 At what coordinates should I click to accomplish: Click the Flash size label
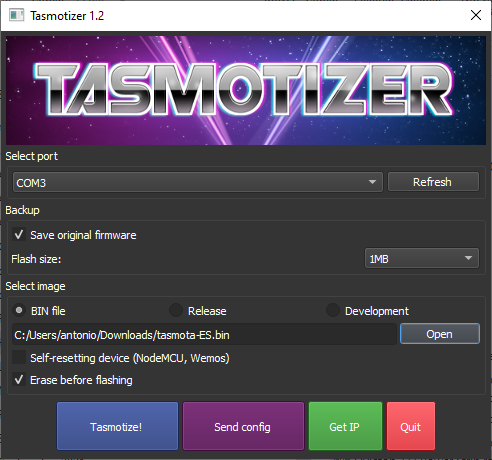36,259
